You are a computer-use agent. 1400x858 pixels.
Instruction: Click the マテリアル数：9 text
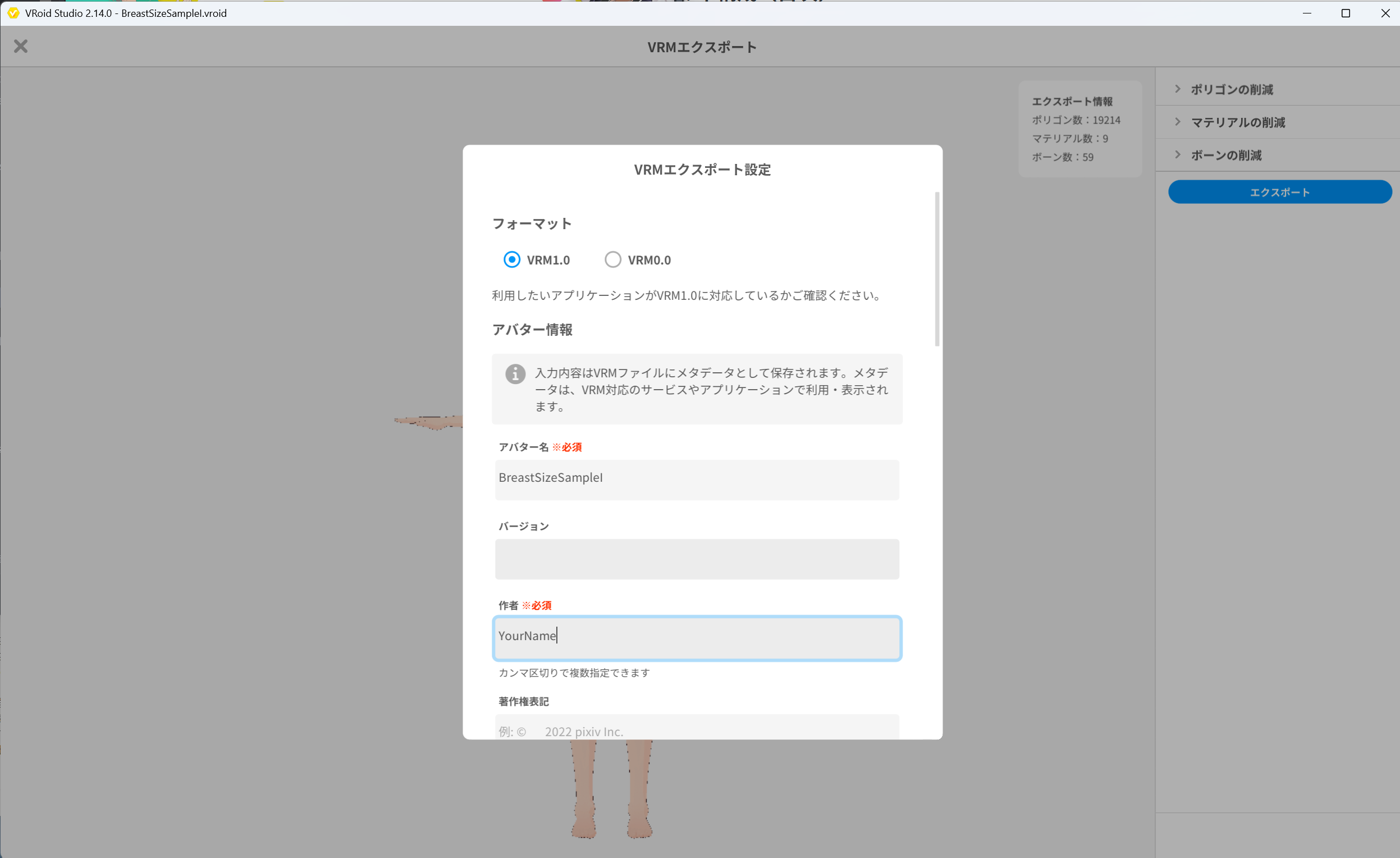click(x=1070, y=139)
